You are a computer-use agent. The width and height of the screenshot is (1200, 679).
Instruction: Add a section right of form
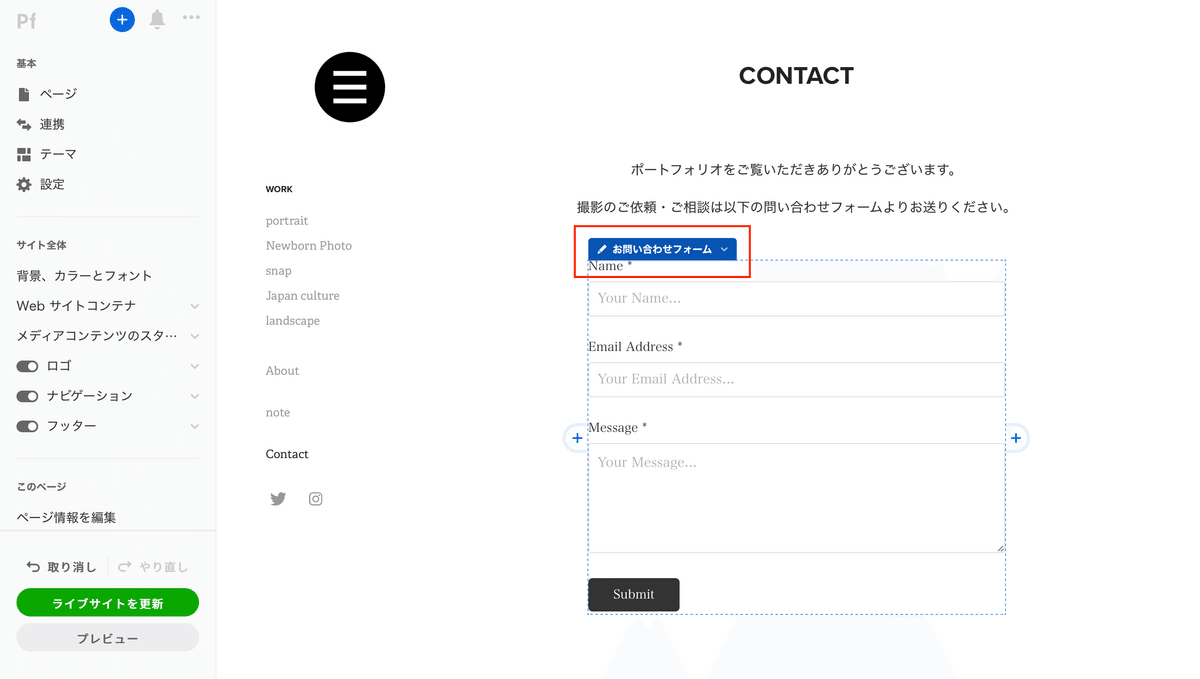pyautogui.click(x=1016, y=438)
